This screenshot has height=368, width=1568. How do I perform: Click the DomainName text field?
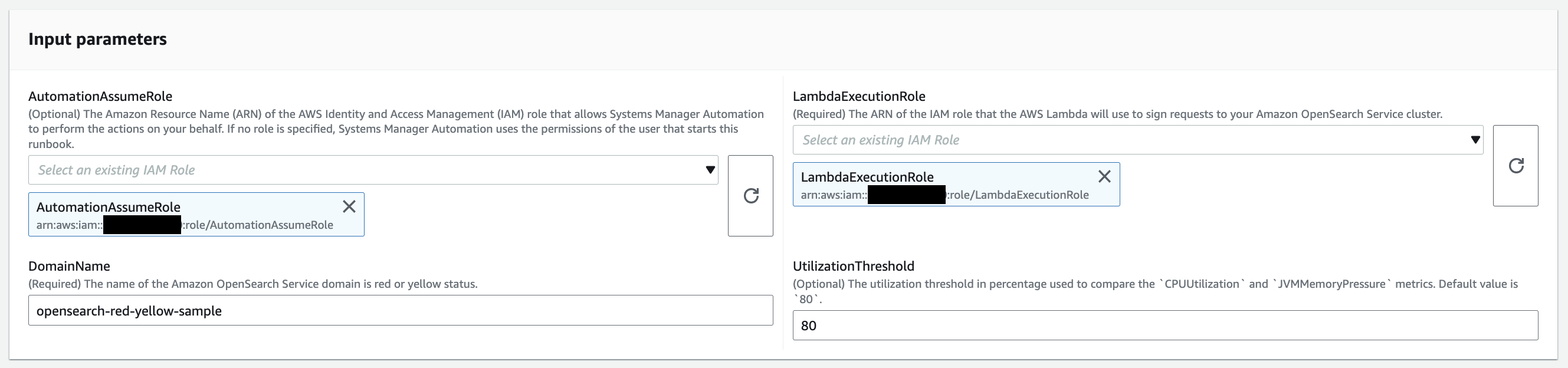coord(400,311)
